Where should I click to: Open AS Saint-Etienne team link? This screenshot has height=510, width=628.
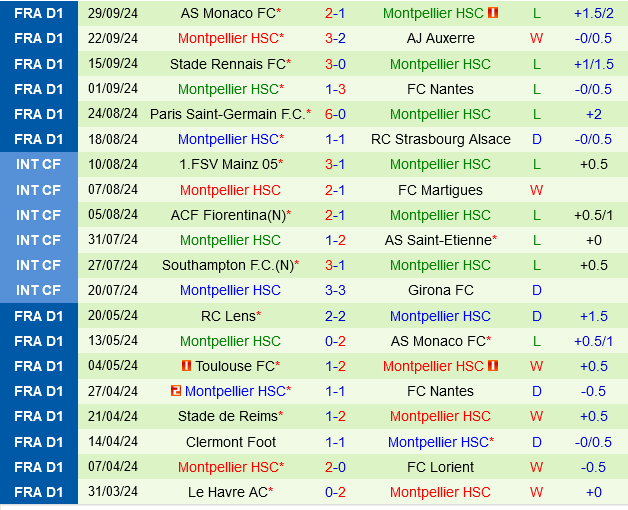pos(438,240)
